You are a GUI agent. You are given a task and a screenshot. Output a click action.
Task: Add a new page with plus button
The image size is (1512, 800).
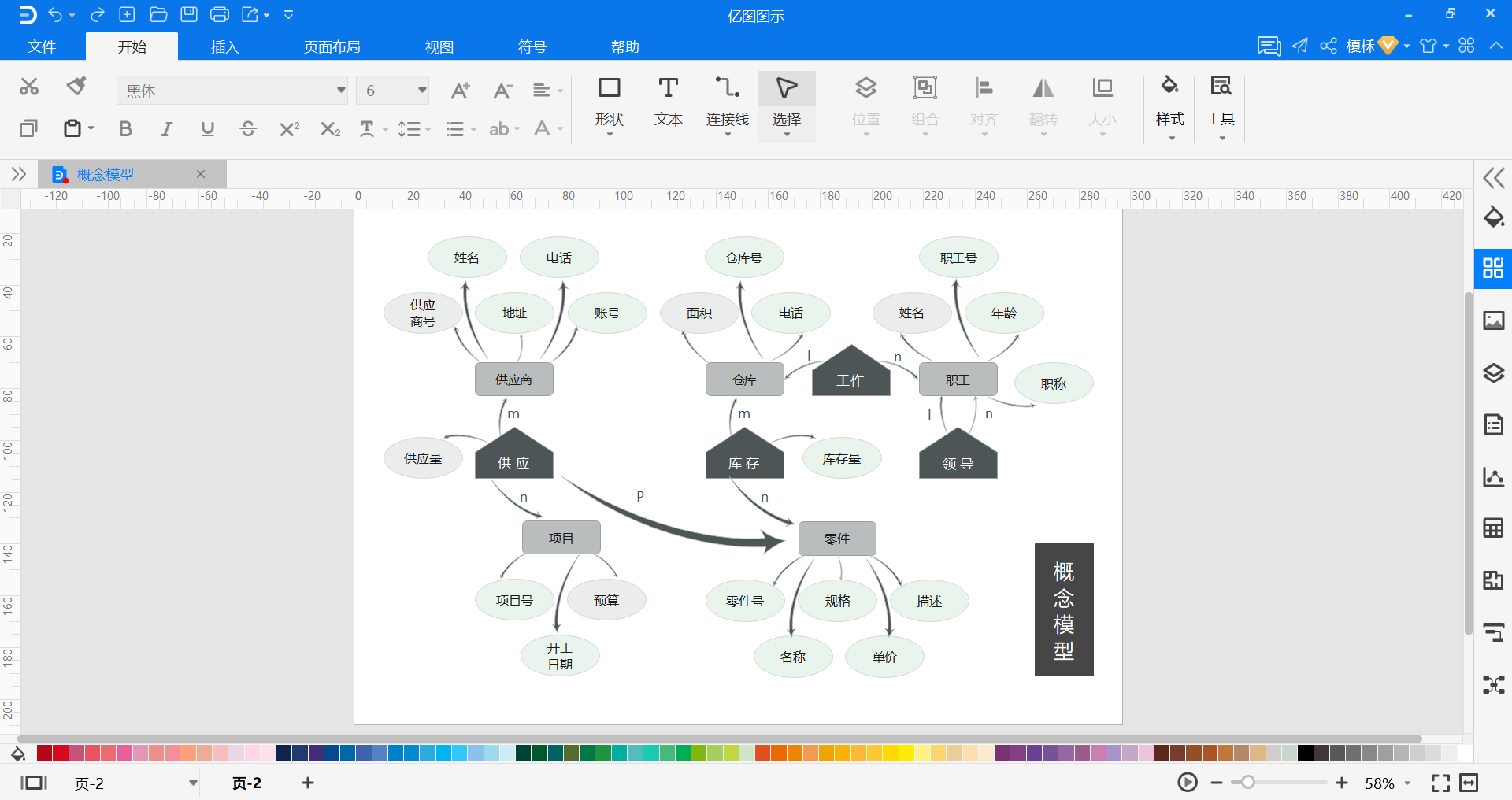point(308,783)
